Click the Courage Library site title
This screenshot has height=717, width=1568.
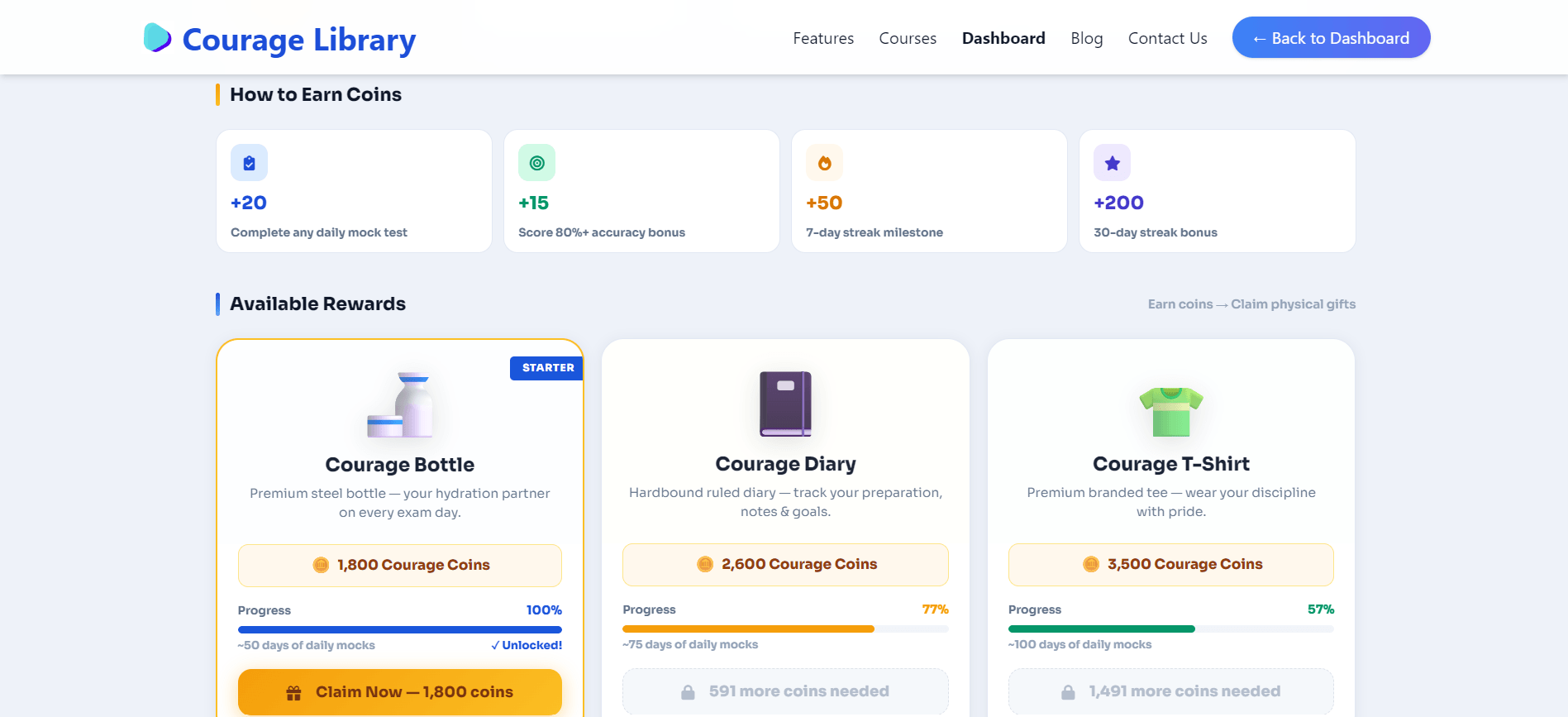click(298, 39)
